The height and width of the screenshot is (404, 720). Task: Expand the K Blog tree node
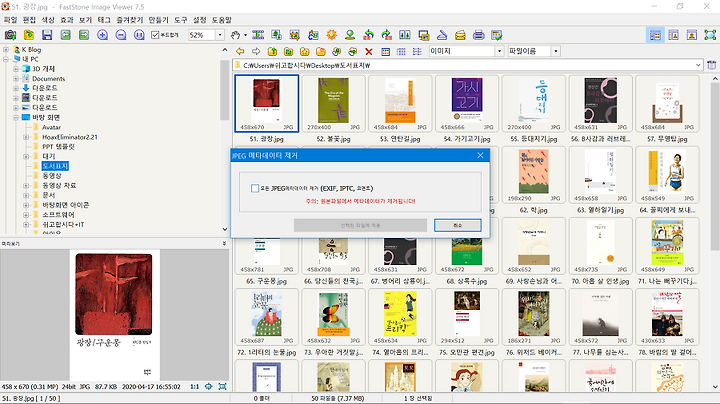(x=6, y=49)
